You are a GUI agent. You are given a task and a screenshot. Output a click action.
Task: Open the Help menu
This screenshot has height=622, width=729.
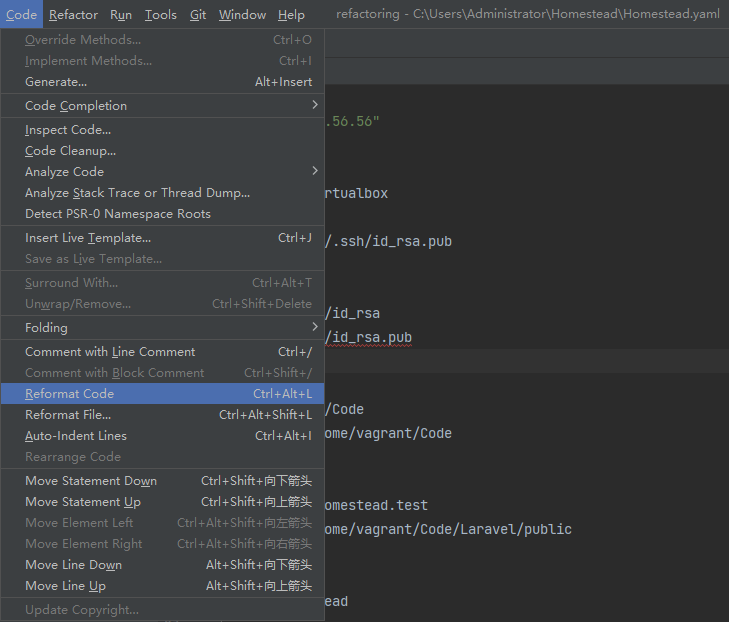[291, 15]
